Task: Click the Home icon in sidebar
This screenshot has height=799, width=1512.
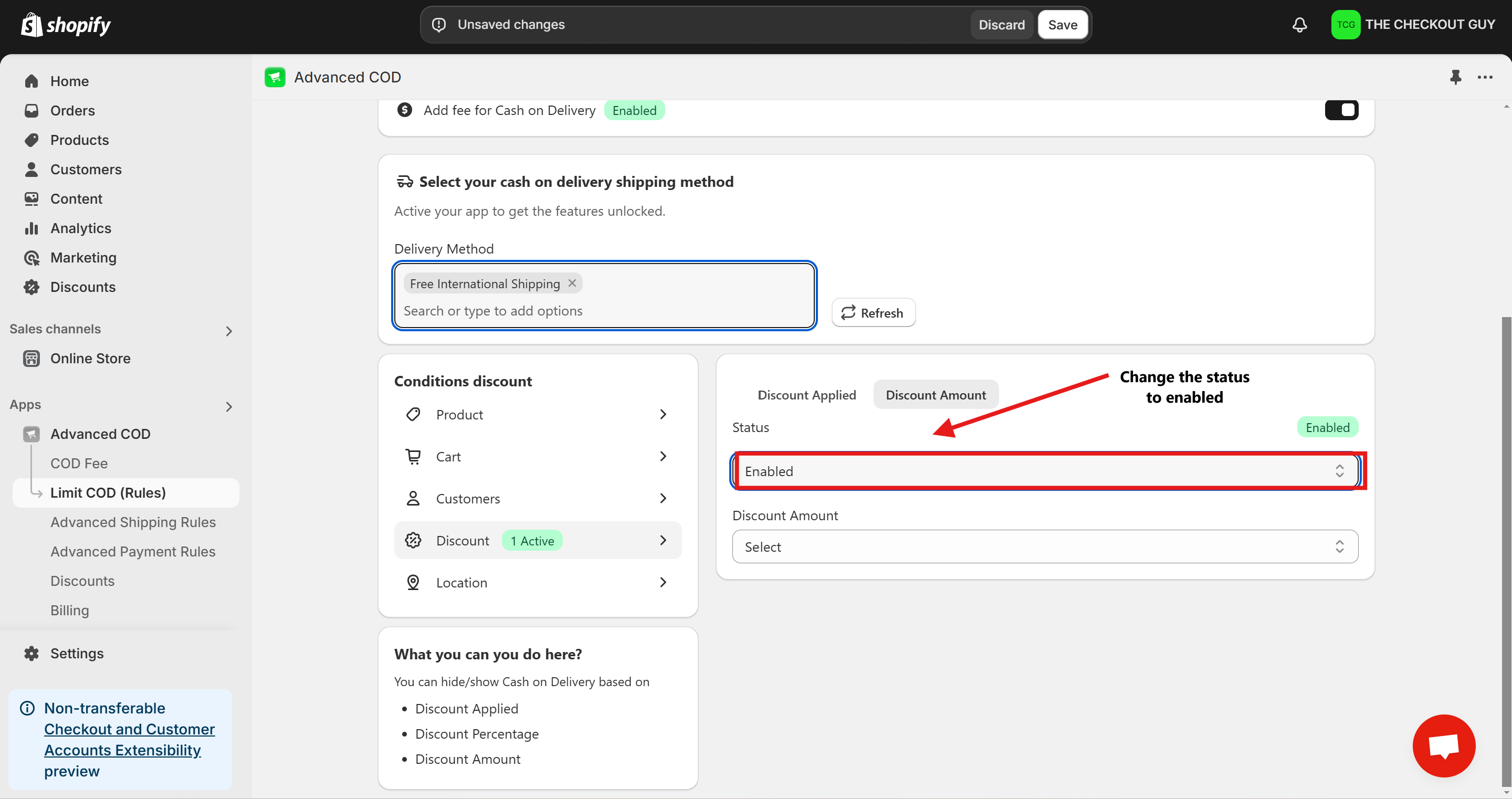Action: point(31,81)
